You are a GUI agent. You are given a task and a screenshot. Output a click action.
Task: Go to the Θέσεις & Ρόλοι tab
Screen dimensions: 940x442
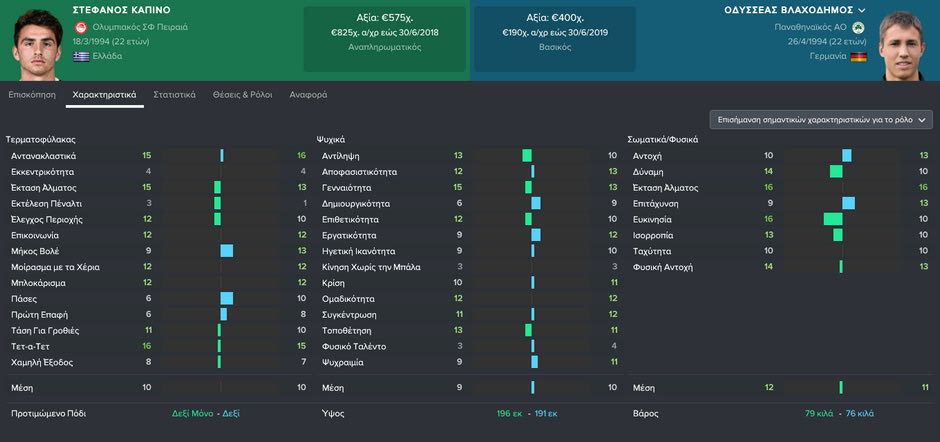242,95
